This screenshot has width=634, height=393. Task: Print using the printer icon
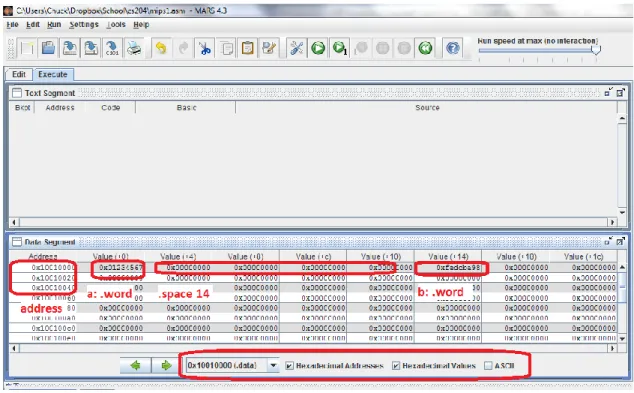click(133, 49)
